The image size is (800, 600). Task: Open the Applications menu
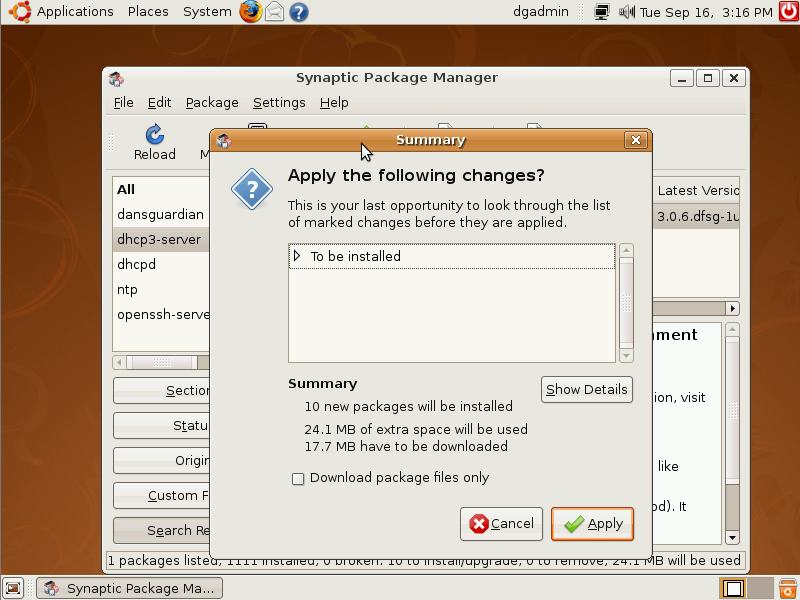click(75, 11)
